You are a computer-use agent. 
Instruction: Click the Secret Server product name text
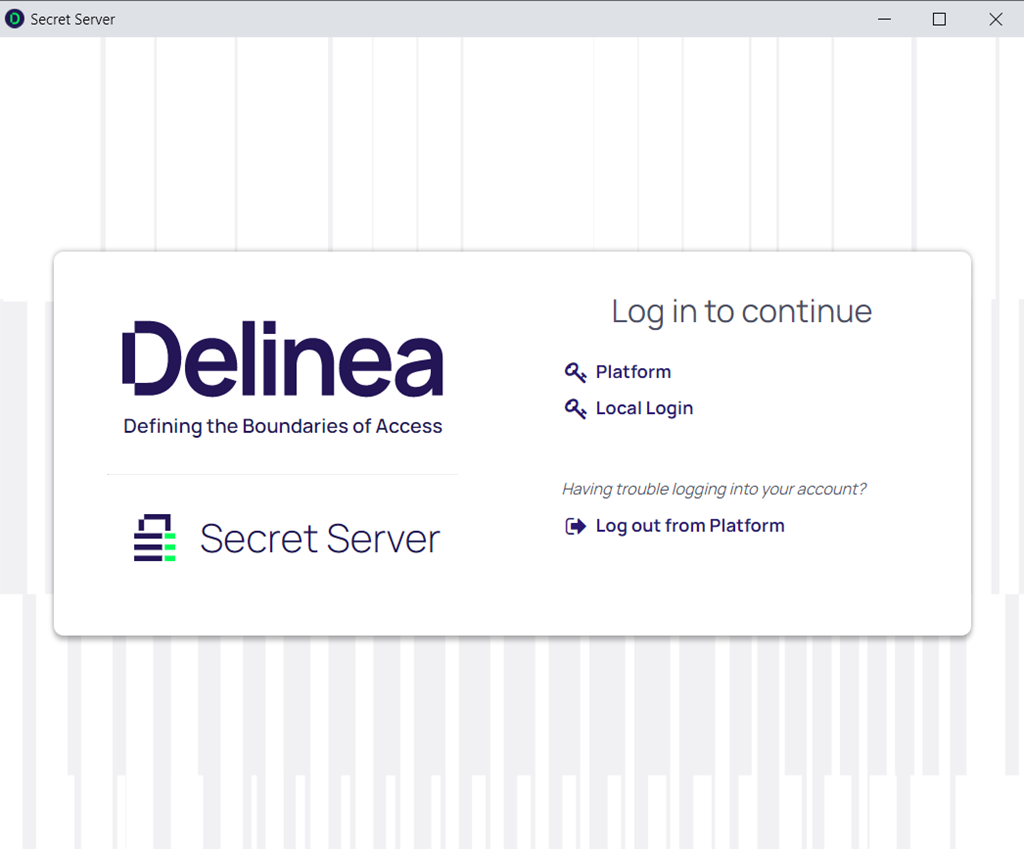point(320,539)
